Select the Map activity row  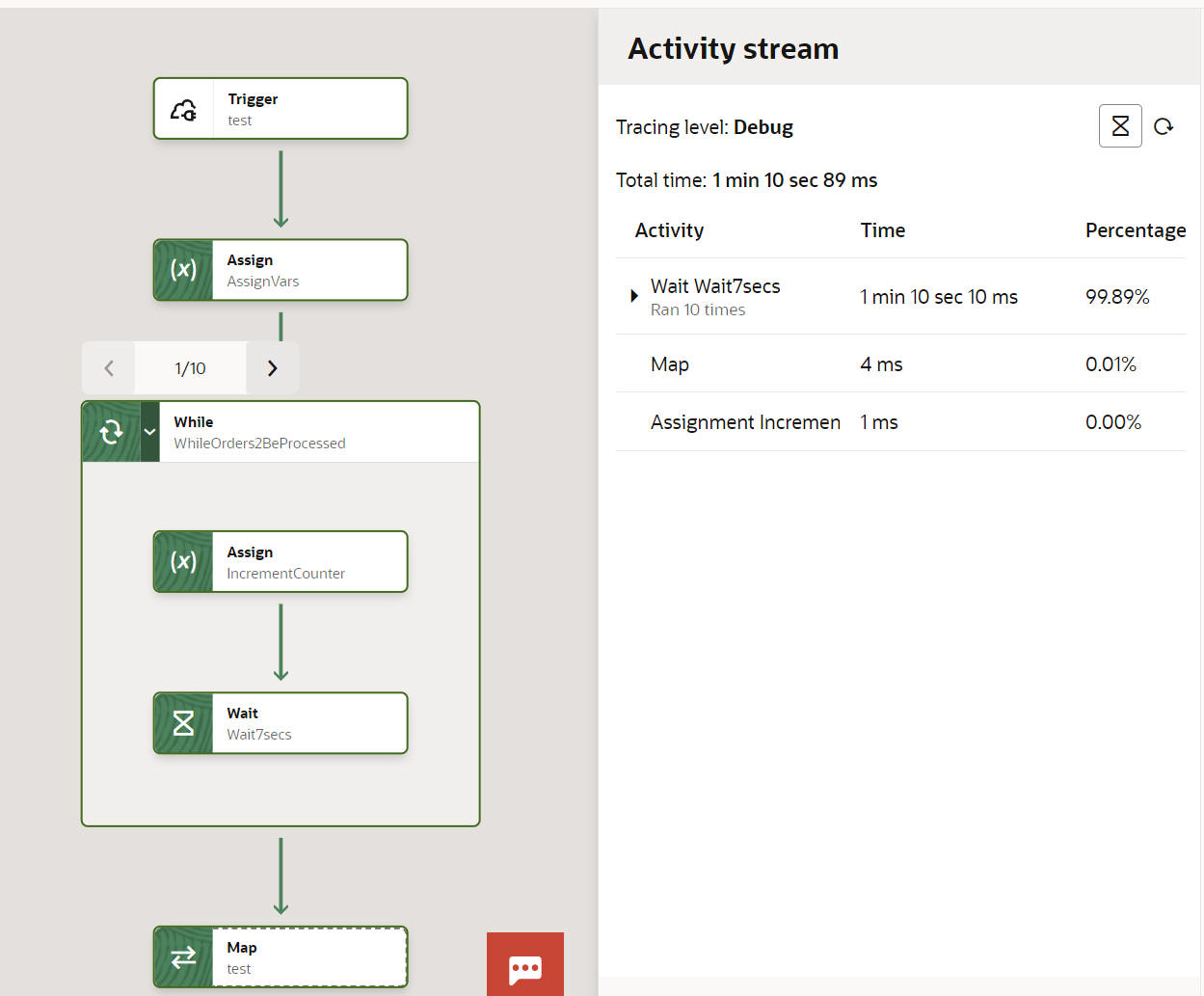coord(670,364)
